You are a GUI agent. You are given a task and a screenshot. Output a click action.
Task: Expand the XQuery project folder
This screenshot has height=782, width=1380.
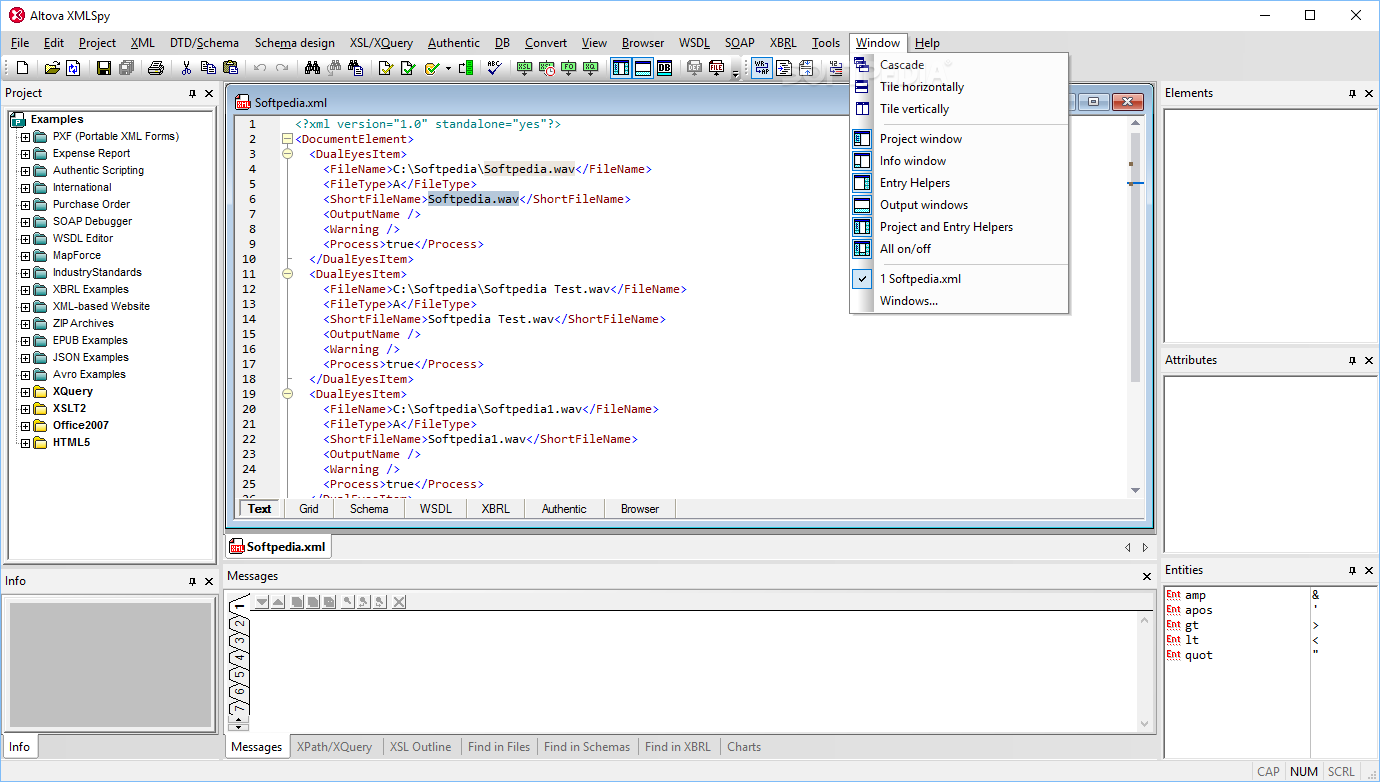click(26, 391)
